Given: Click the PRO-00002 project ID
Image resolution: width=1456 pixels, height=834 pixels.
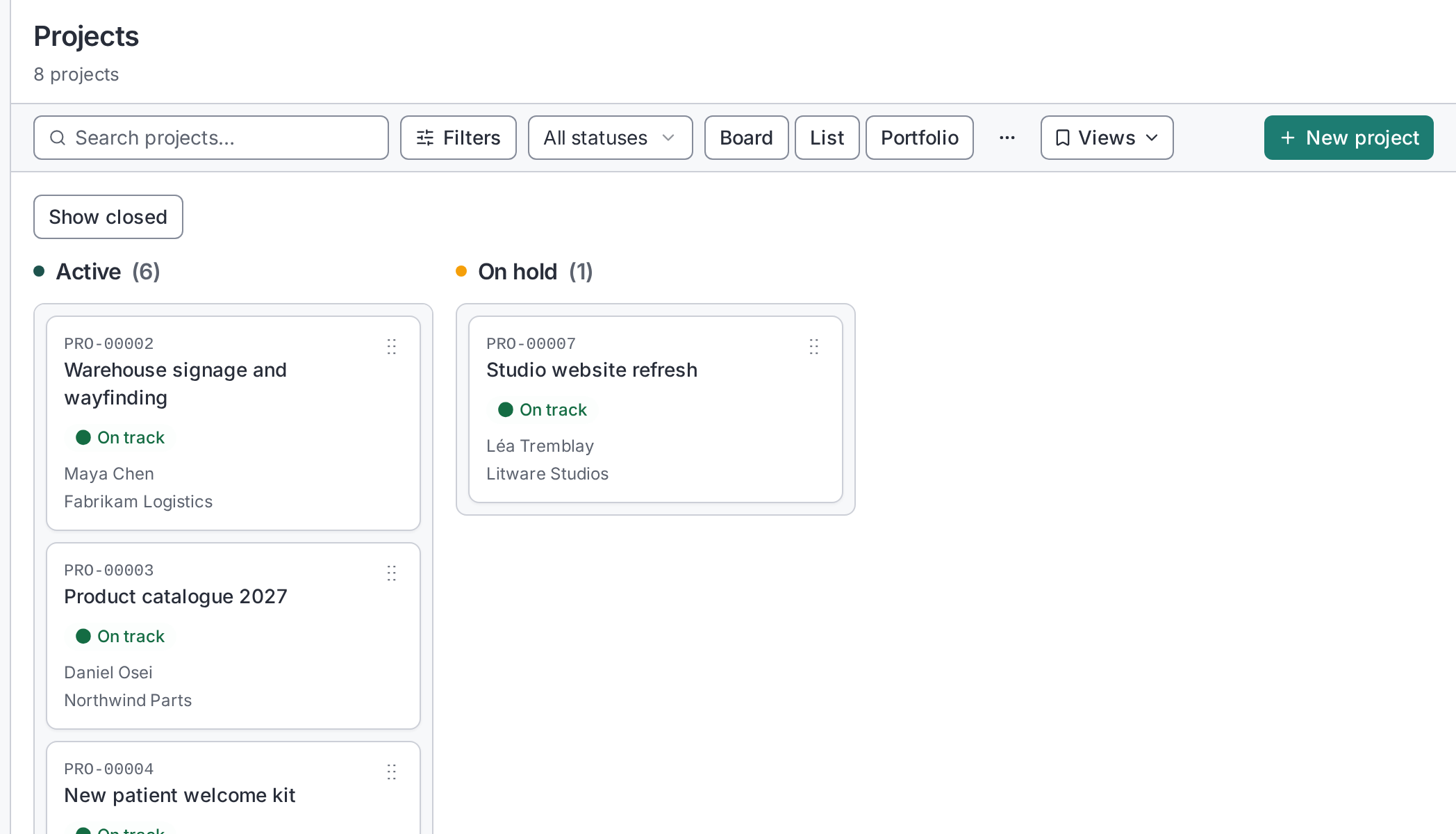Looking at the screenshot, I should pyautogui.click(x=109, y=343).
